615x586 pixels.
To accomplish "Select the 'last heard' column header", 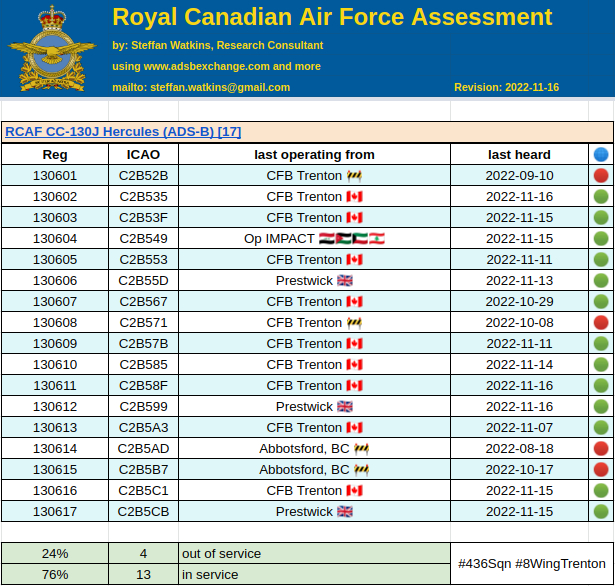I will pyautogui.click(x=519, y=155).
